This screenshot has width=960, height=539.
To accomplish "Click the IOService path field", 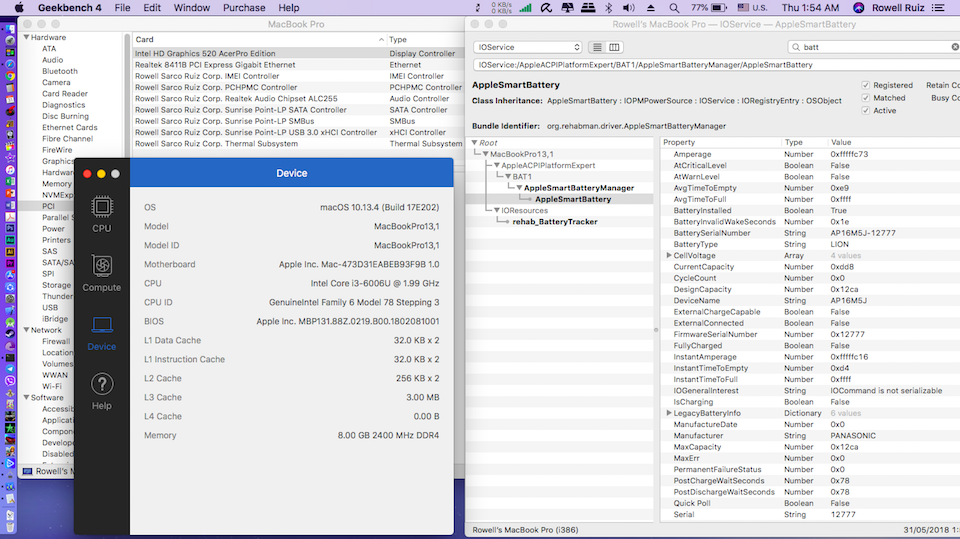I will click(716, 65).
